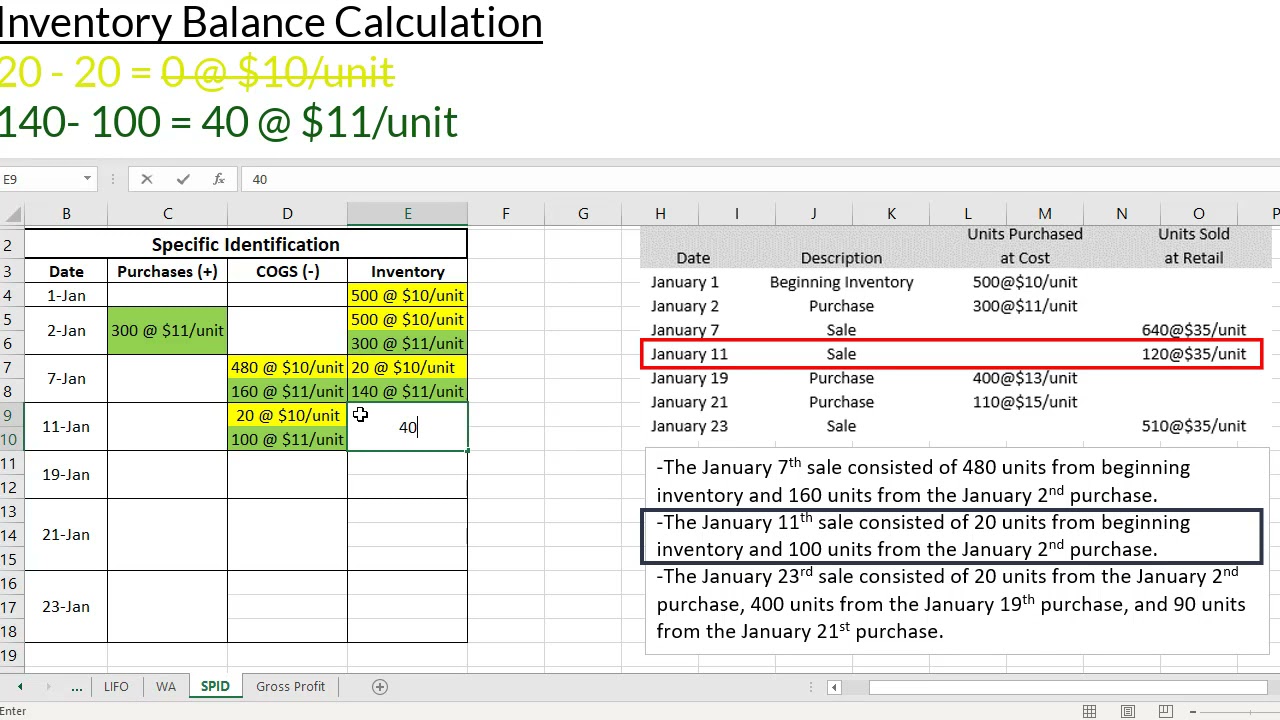Screen dimensions: 1280x720
Task: Switch to Normal view icon in status bar
Action: tap(1090, 711)
